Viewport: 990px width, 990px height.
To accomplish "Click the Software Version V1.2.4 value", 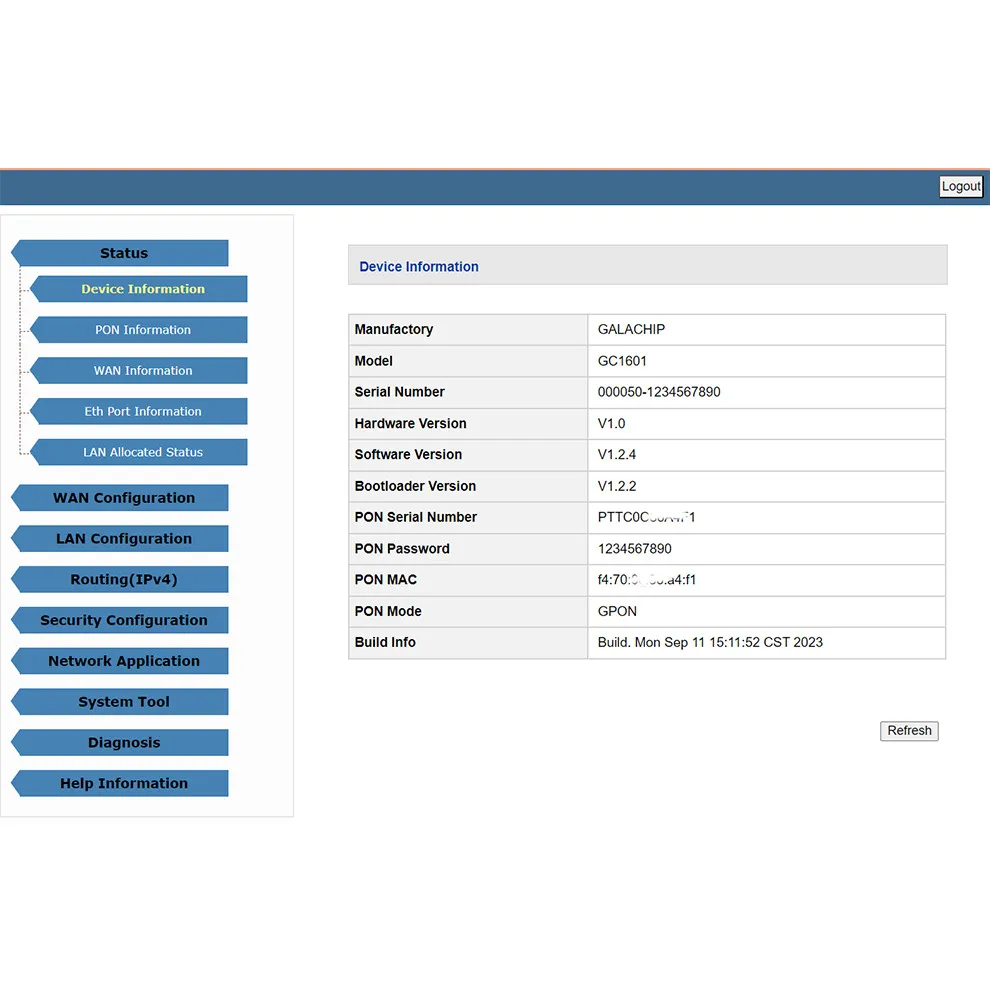I will (x=617, y=455).
